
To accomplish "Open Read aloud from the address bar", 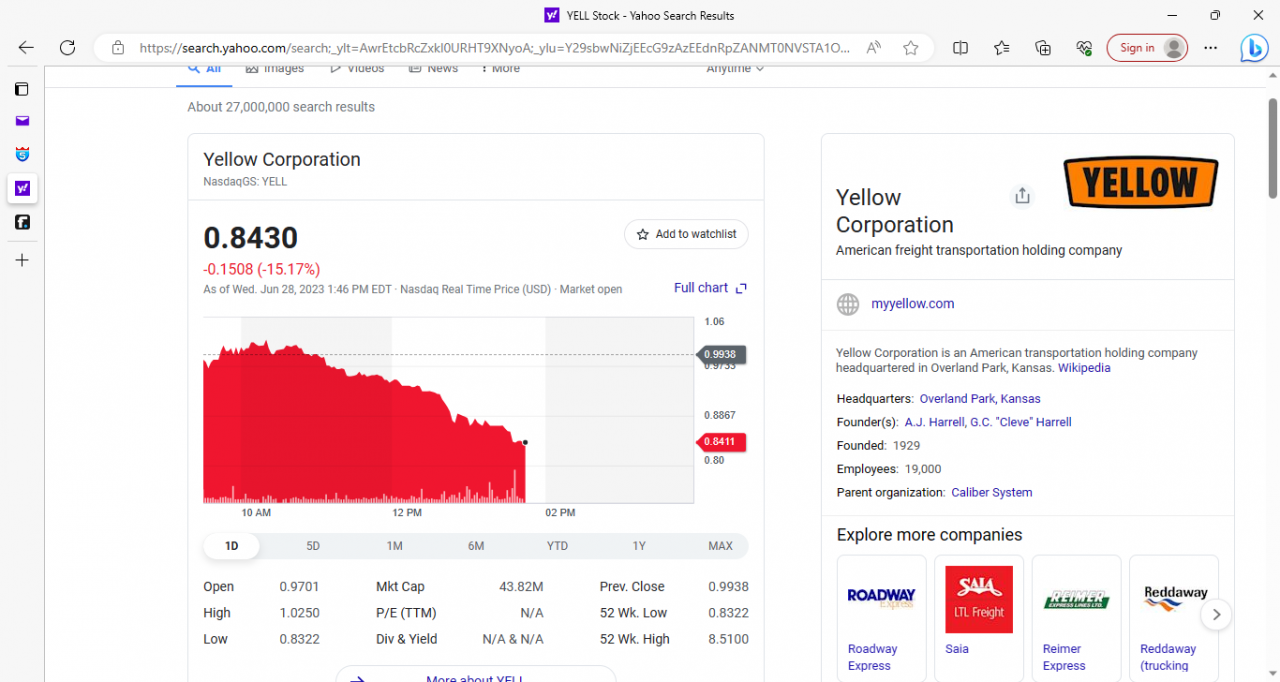I will coord(874,47).
